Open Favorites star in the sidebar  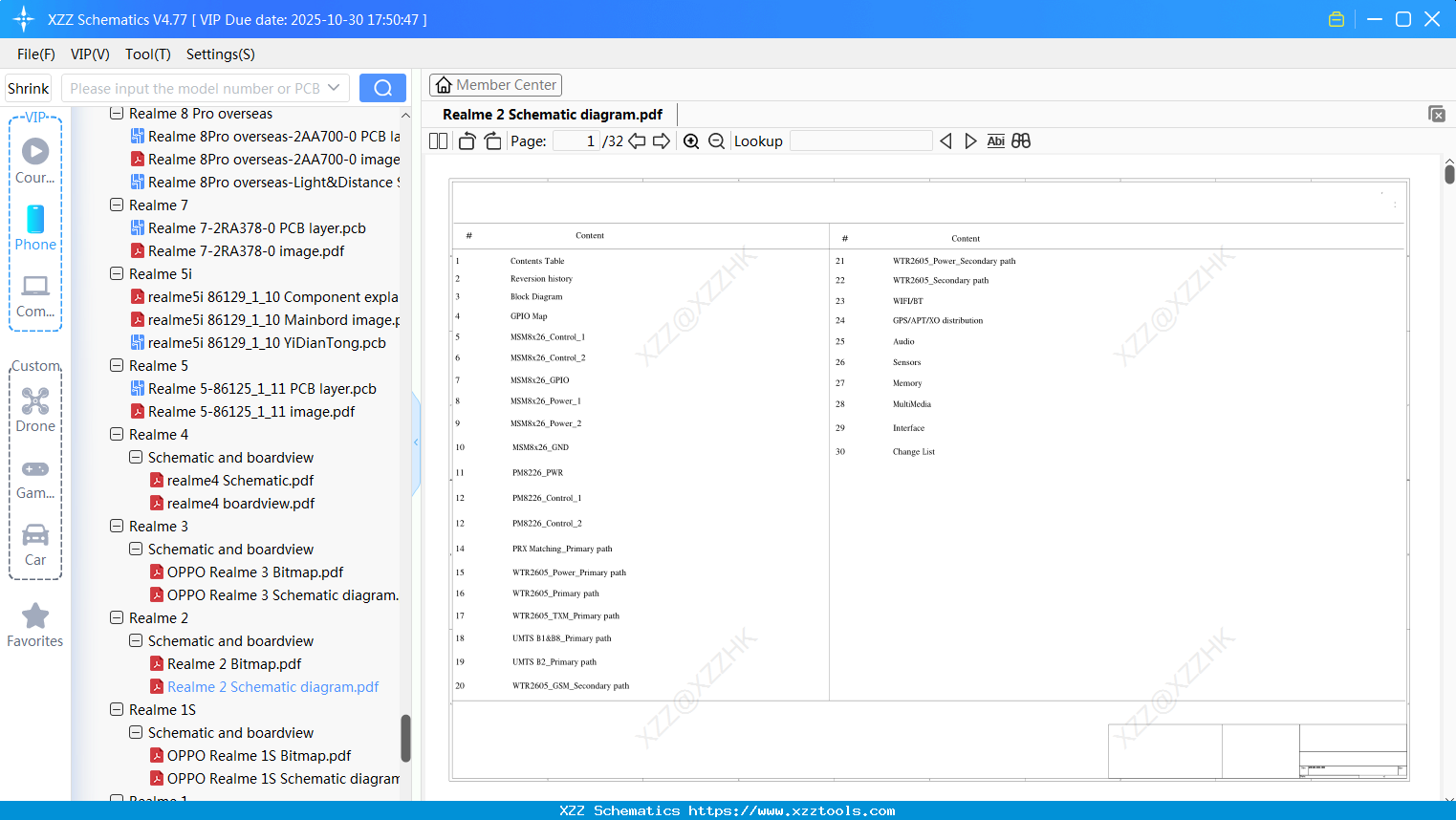click(35, 625)
